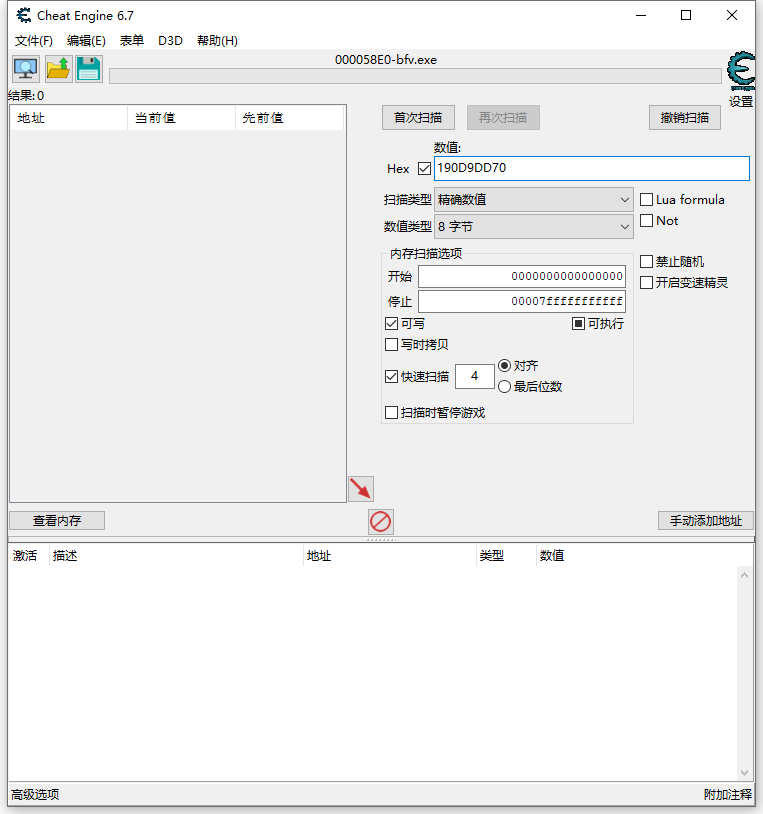Open the 表单 menu
The image size is (763, 814).
point(132,41)
